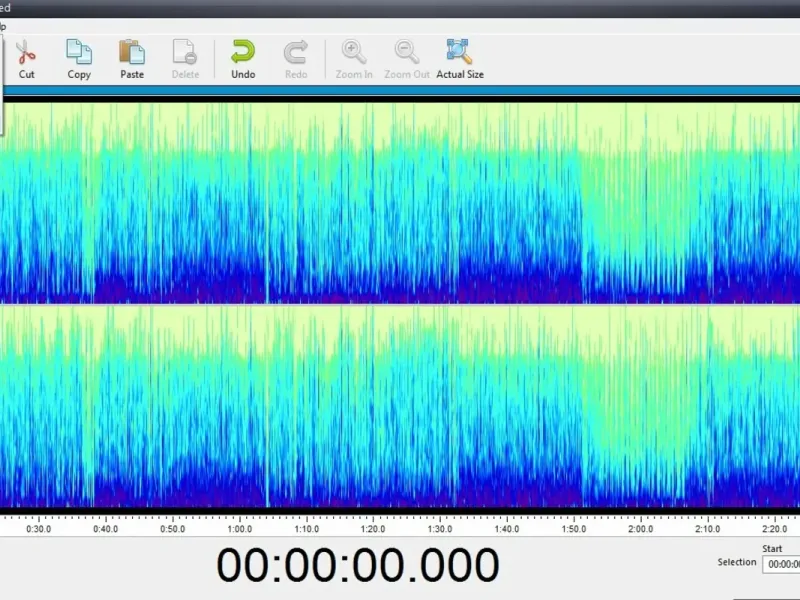The width and height of the screenshot is (800, 600).
Task: Click the 0:50.0 timeline marker
Action: [x=172, y=529]
